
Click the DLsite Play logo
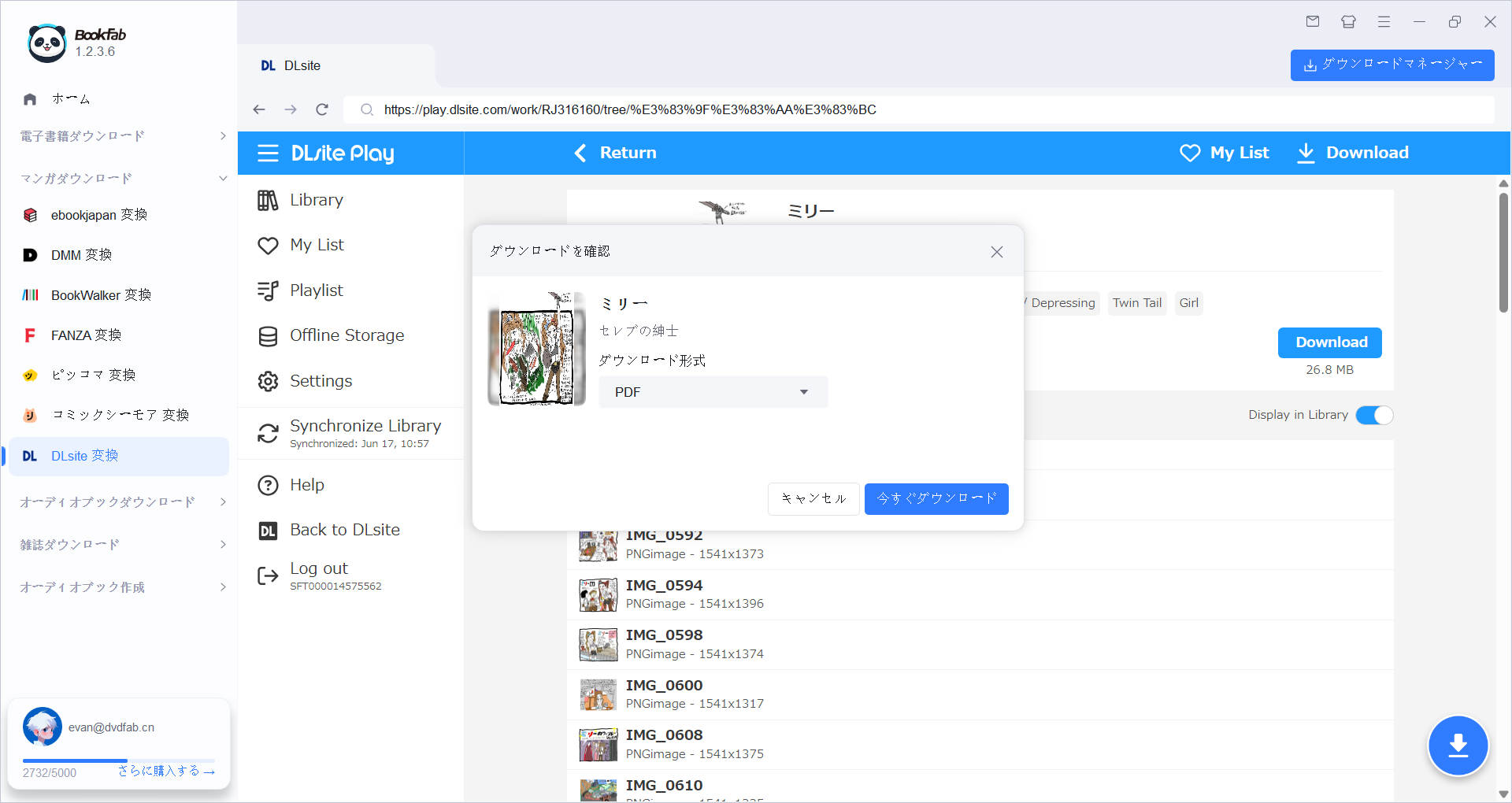(x=343, y=154)
